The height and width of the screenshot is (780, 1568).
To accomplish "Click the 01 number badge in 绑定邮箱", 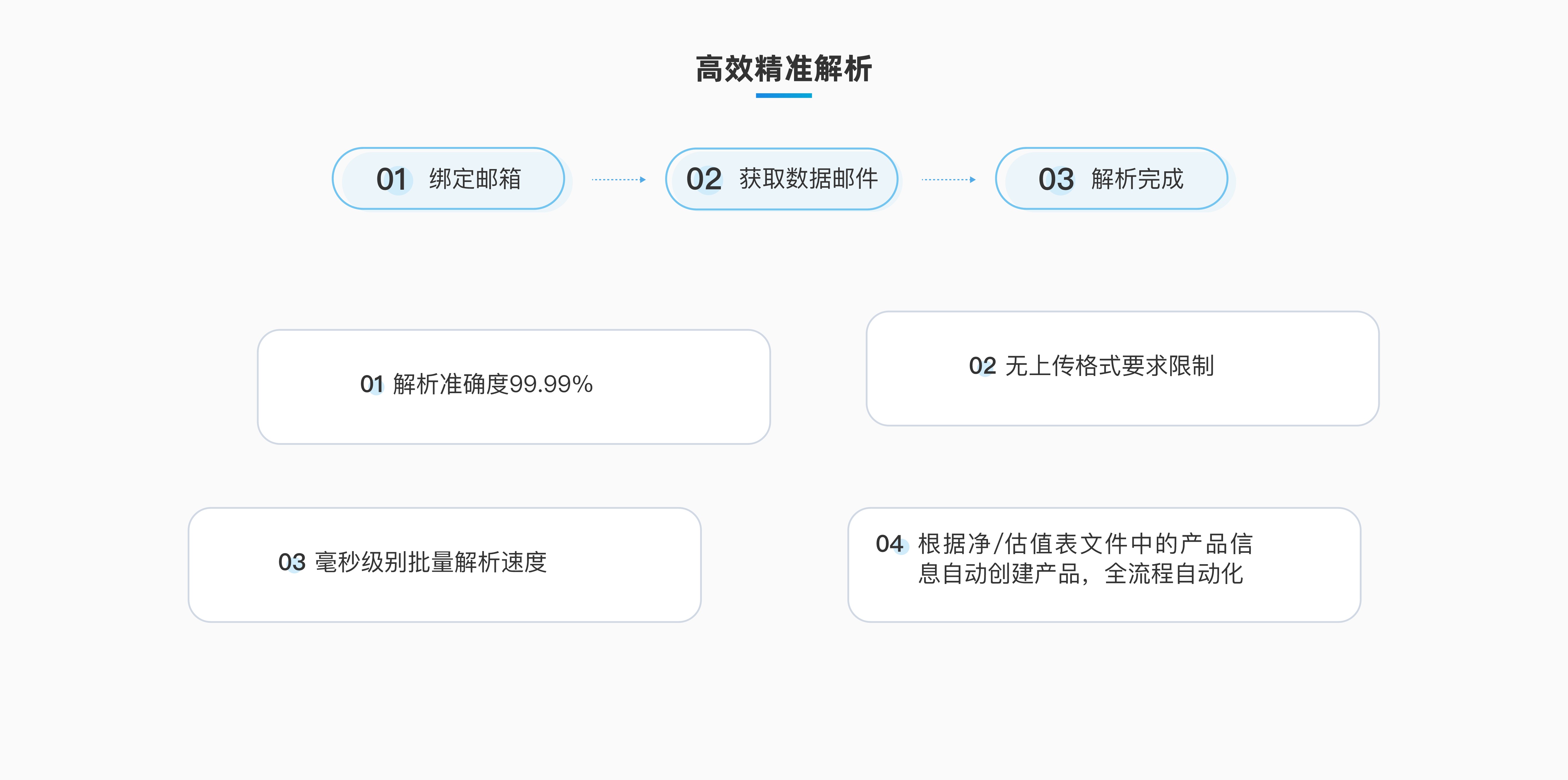I will tap(392, 179).
